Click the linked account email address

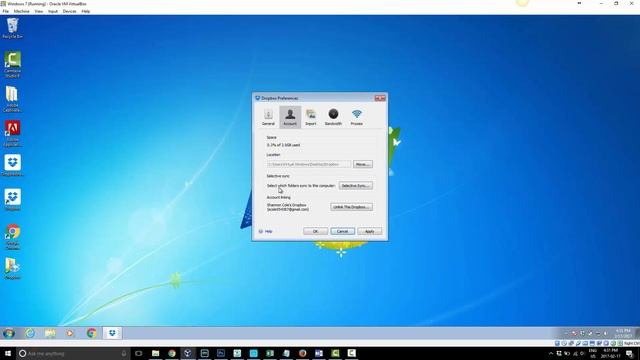click(x=288, y=209)
